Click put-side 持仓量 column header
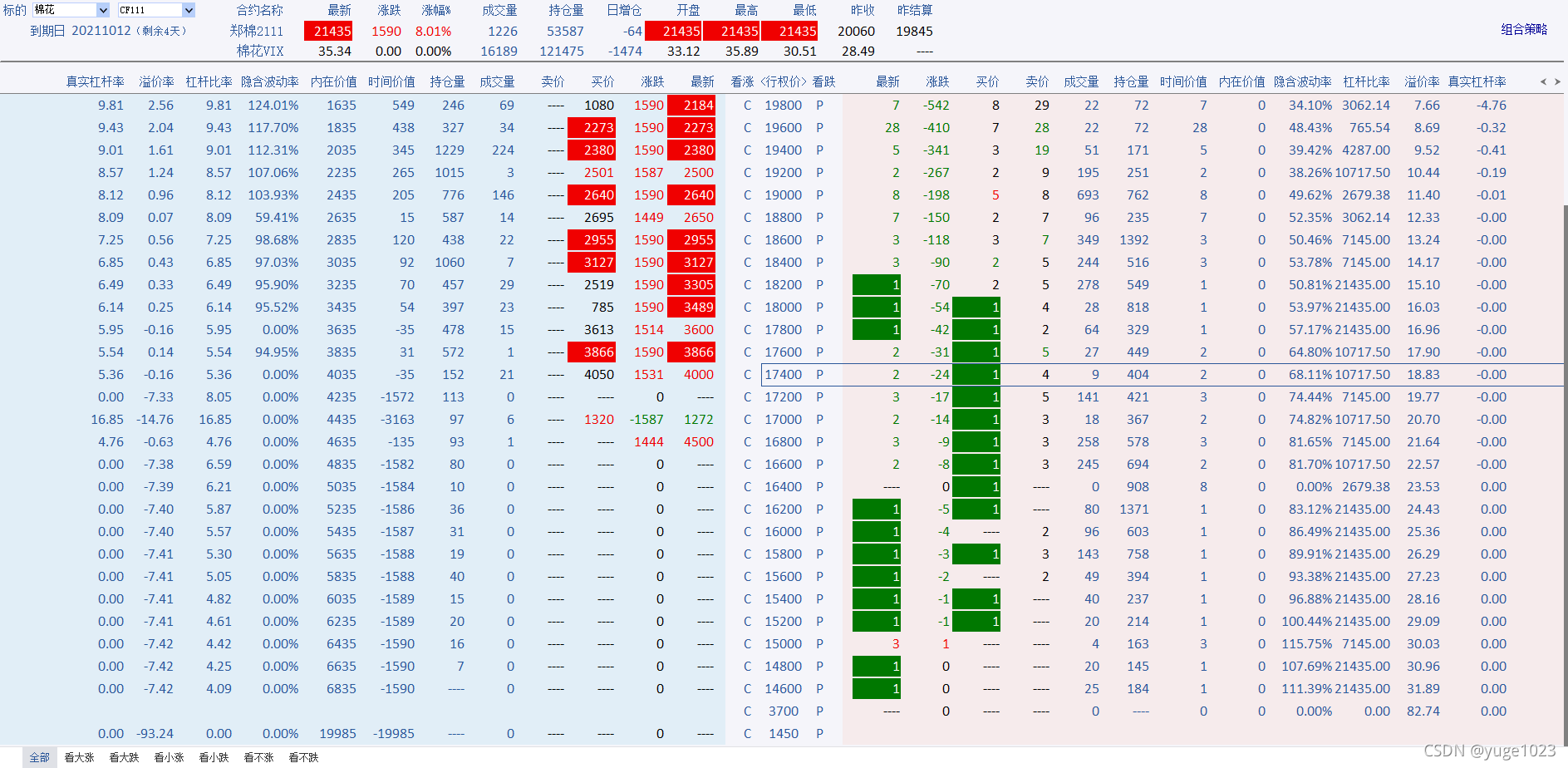The width and height of the screenshot is (1568, 768). click(x=1132, y=81)
